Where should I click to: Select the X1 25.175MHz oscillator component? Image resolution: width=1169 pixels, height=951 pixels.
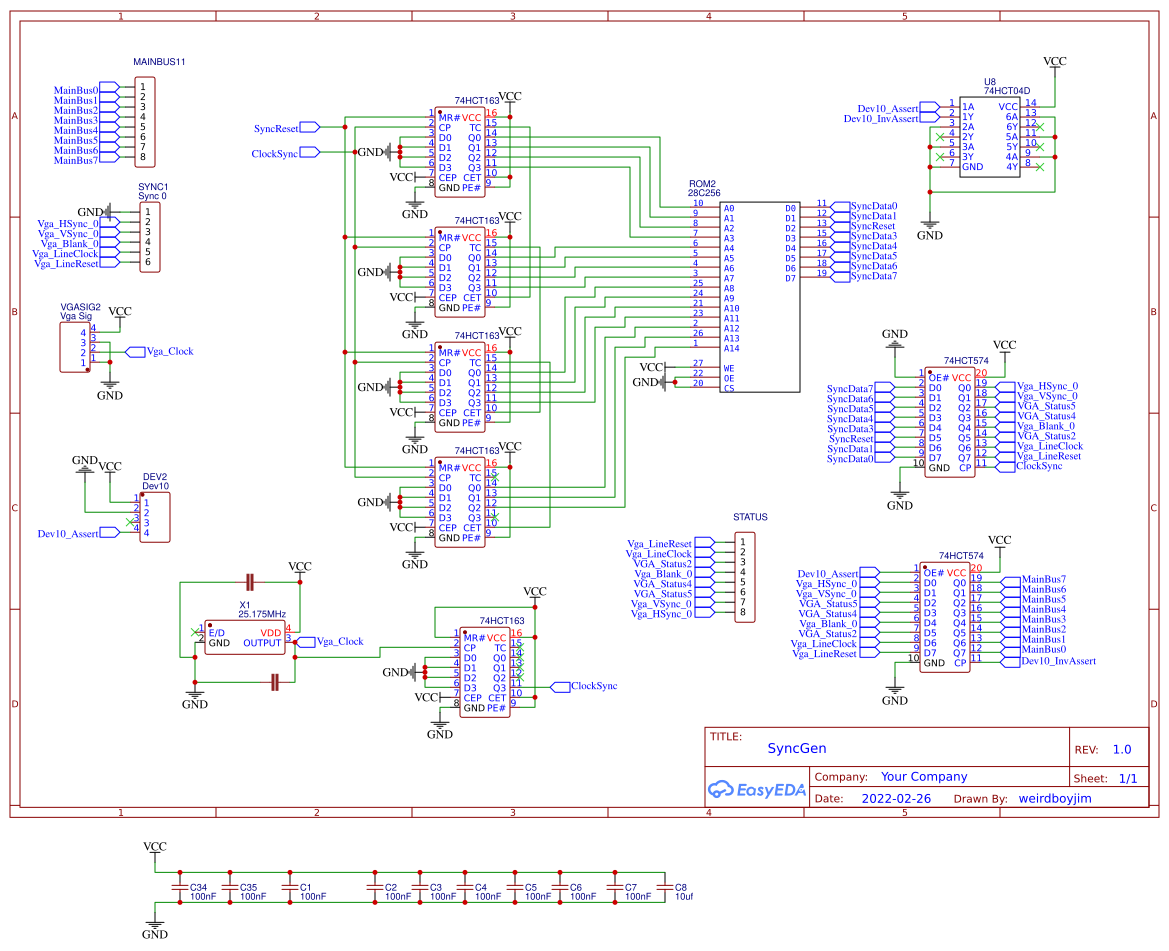pos(244,637)
